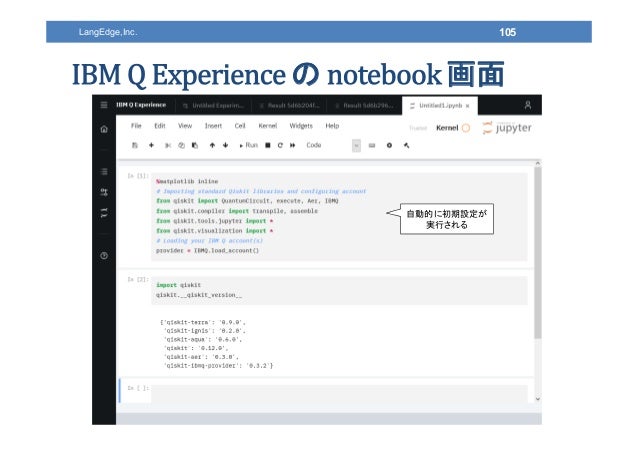638x452 pixels.
Task: Restart and run all cells icon
Action: tap(293, 145)
